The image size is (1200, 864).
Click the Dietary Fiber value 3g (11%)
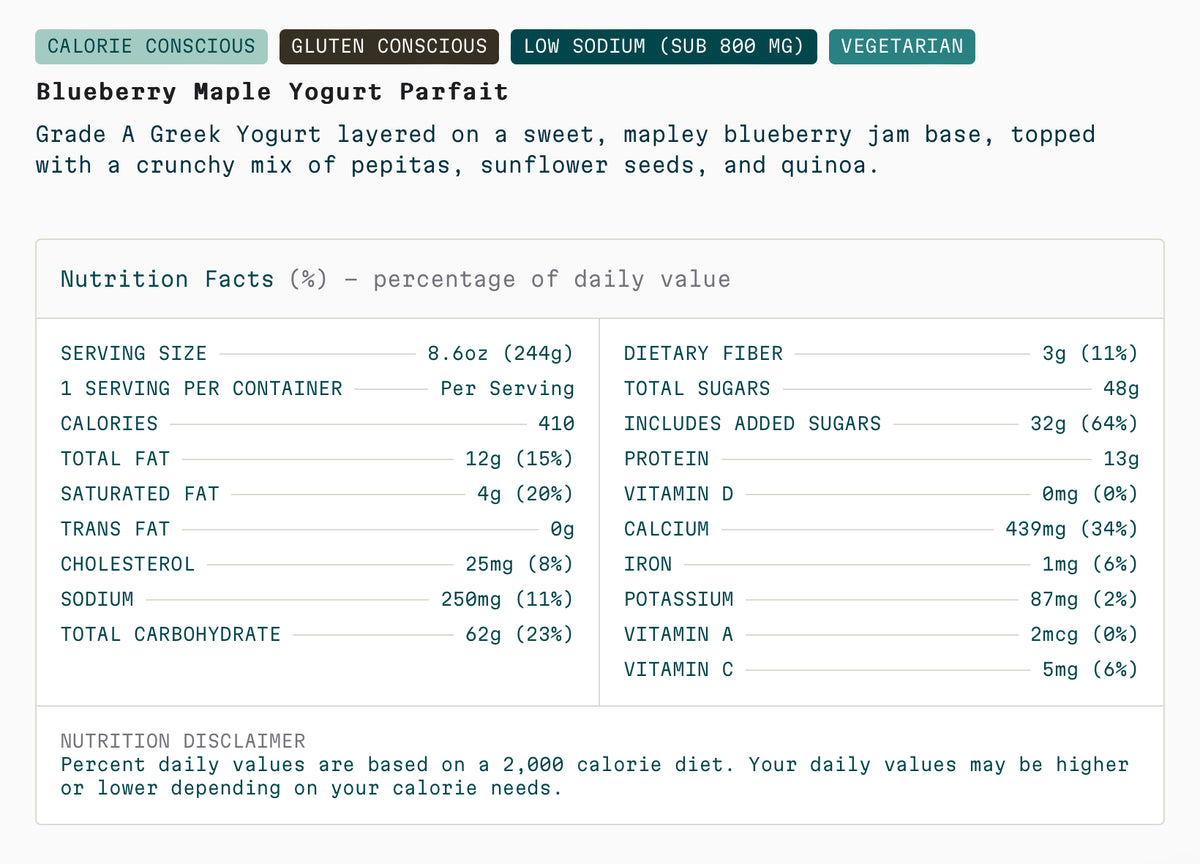click(x=1090, y=353)
